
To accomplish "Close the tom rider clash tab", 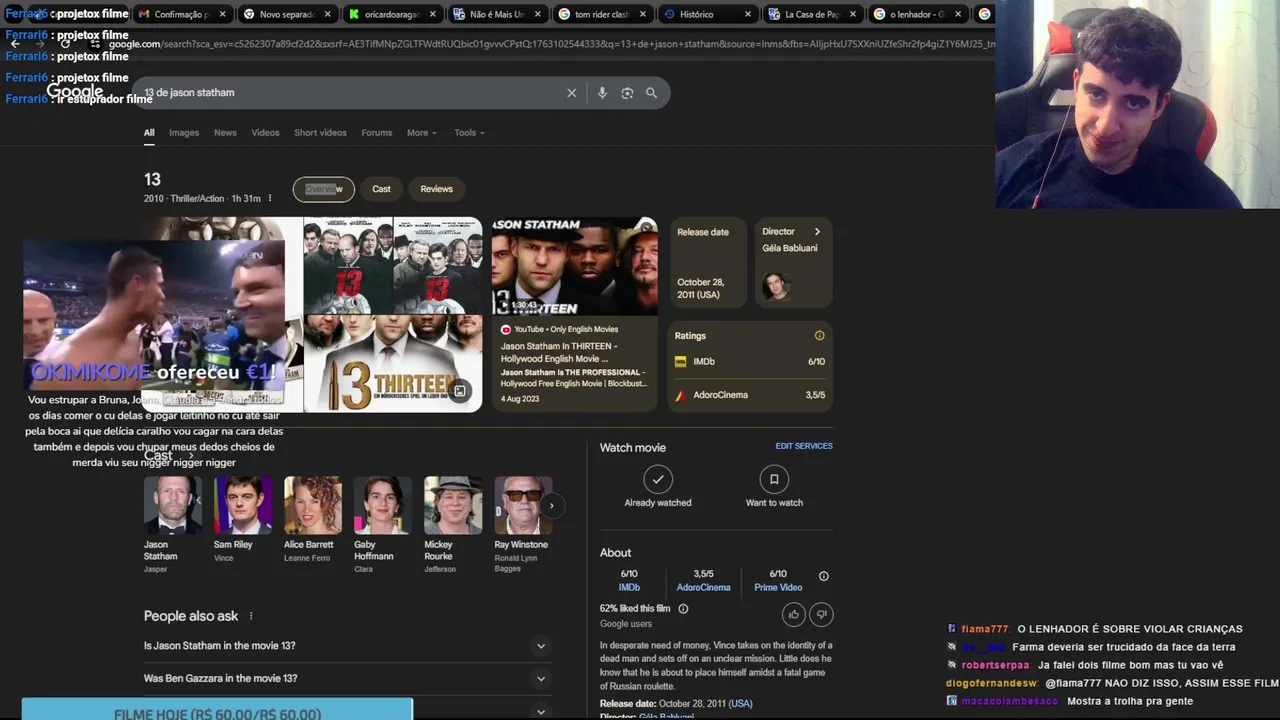I will pos(642,14).
